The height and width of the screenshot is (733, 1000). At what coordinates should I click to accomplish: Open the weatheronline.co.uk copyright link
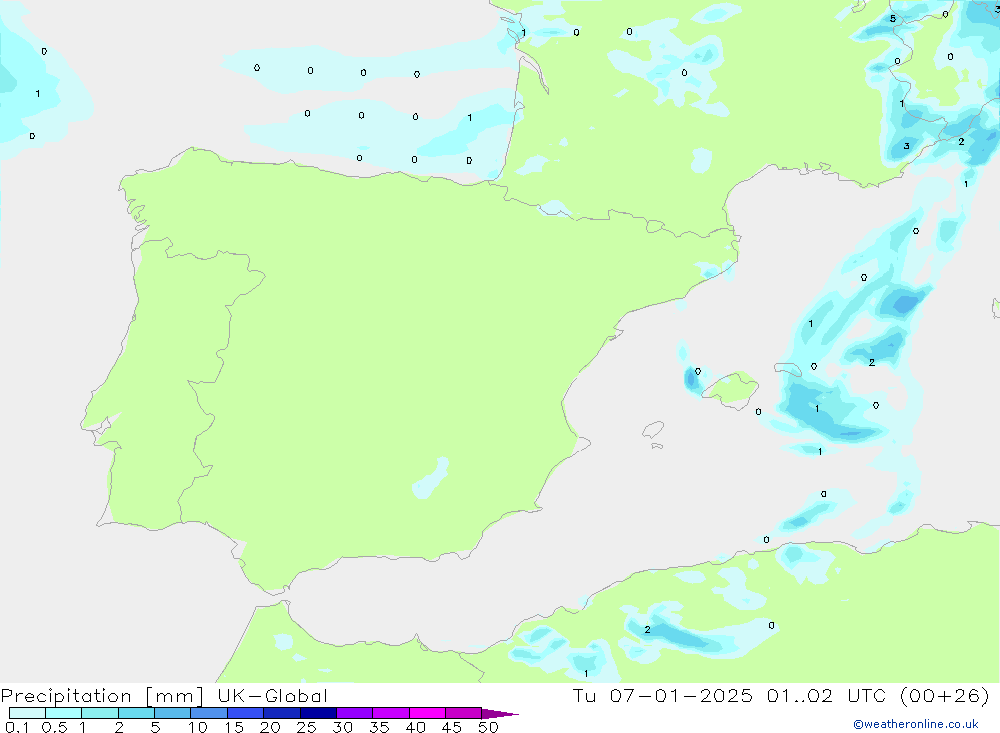coord(915,724)
